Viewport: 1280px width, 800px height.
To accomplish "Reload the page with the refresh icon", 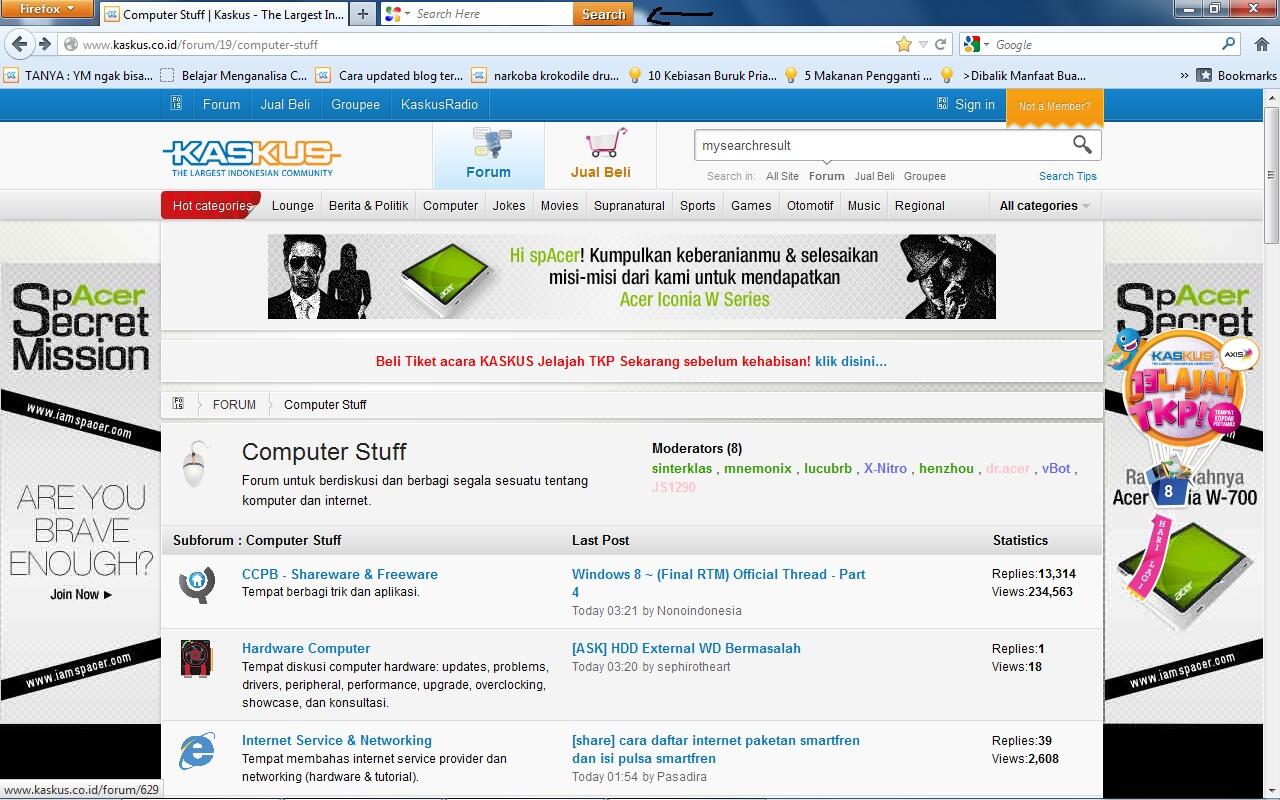I will click(940, 44).
